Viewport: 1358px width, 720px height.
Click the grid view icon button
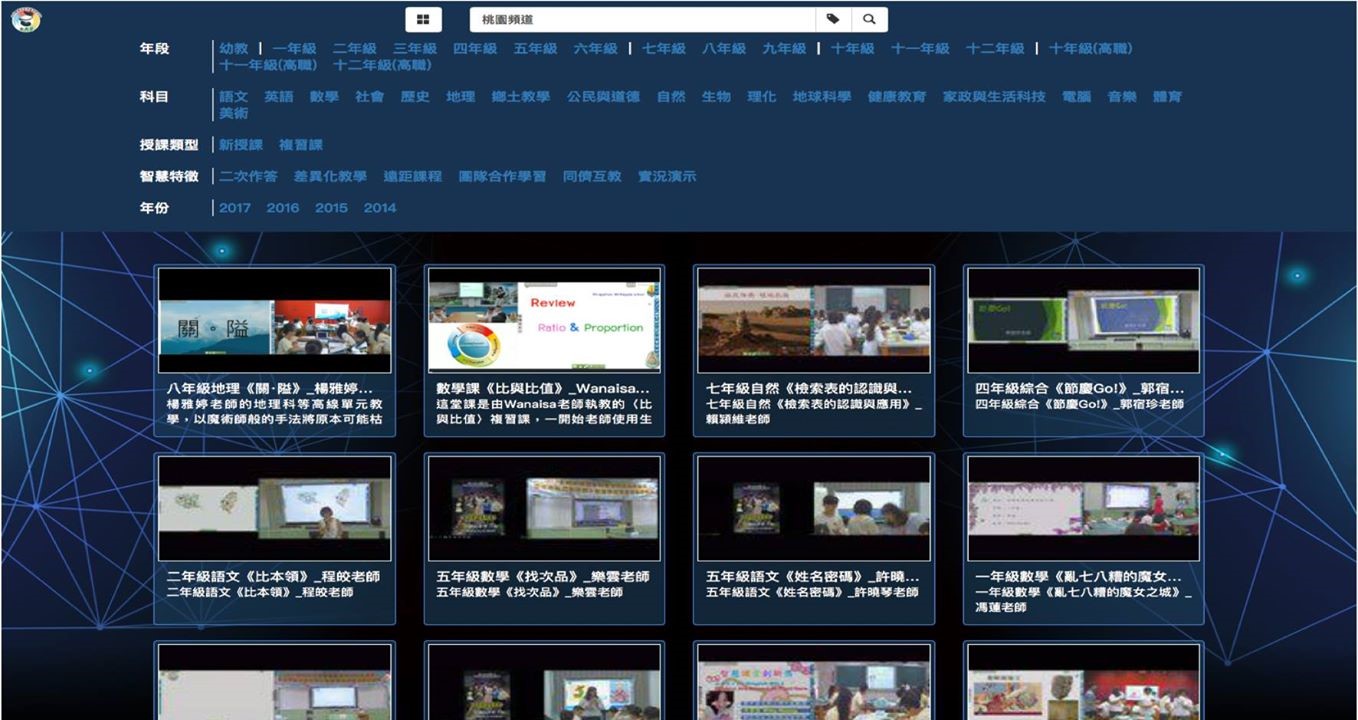coord(423,19)
